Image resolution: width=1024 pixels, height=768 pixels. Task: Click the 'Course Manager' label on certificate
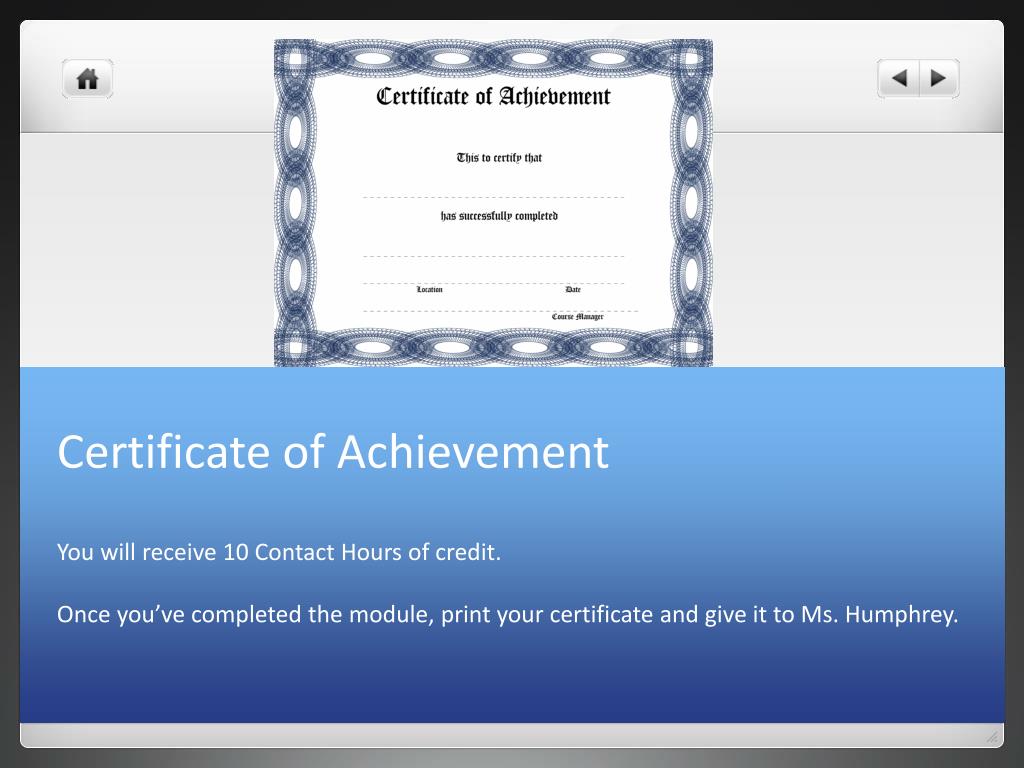577,316
